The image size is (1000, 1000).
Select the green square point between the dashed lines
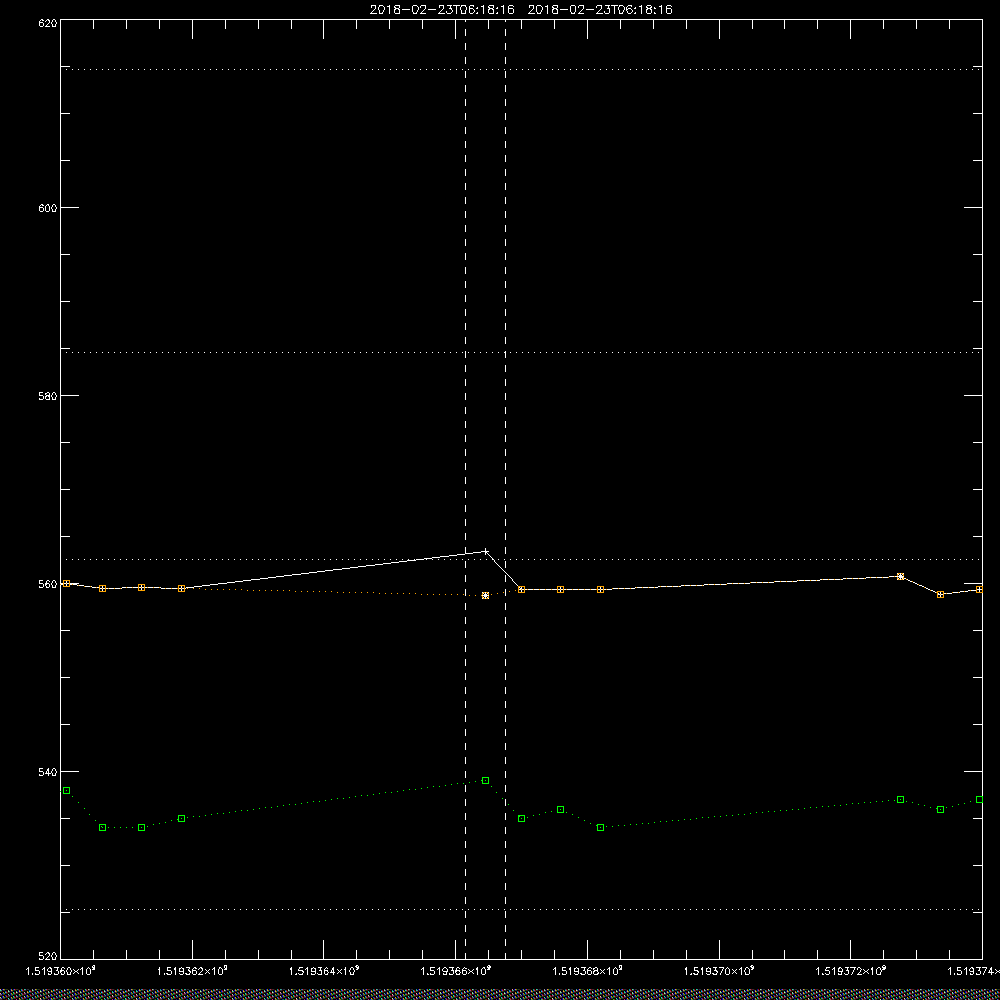tap(485, 781)
